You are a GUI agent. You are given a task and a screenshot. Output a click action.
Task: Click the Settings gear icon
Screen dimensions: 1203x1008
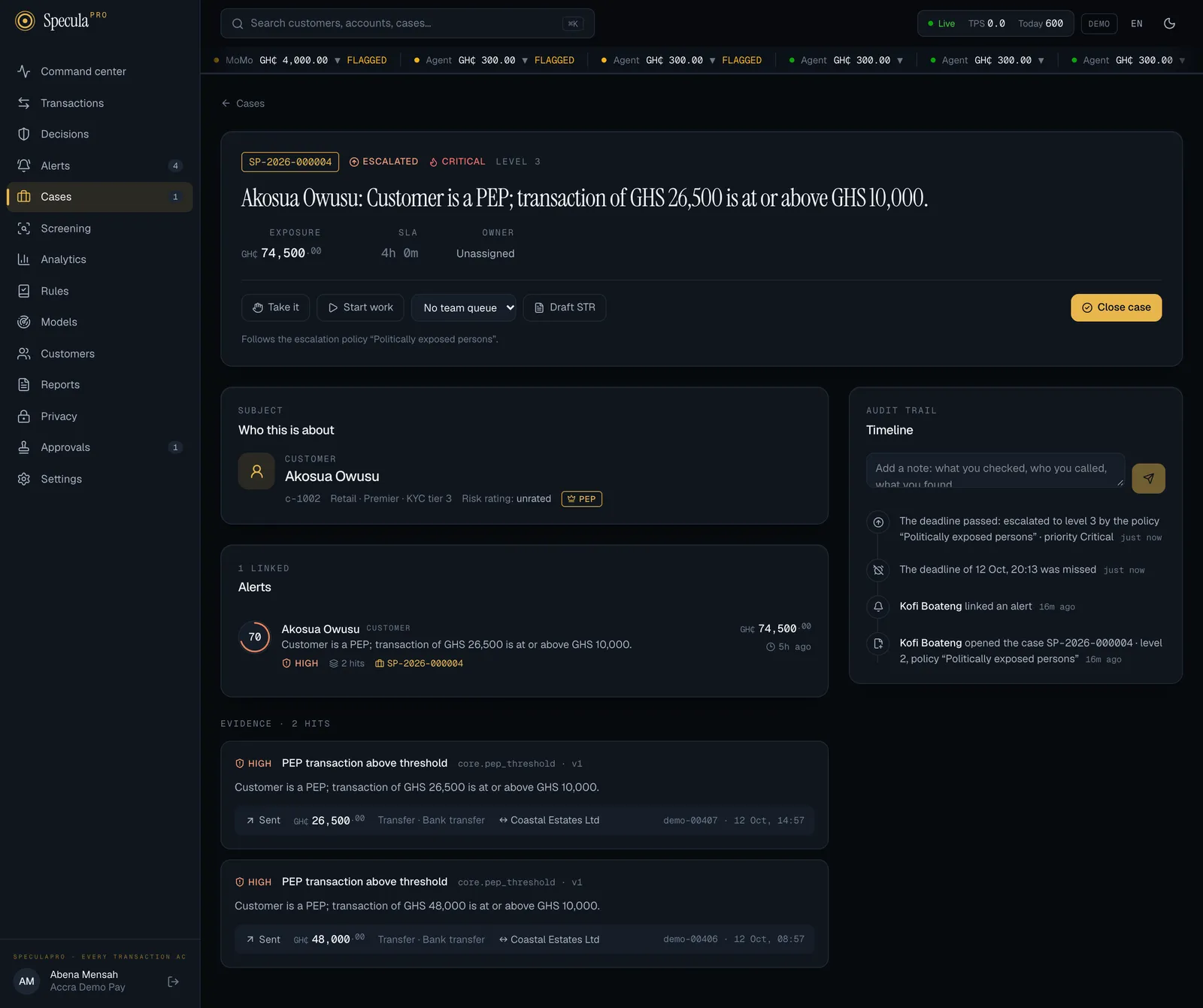coord(24,479)
